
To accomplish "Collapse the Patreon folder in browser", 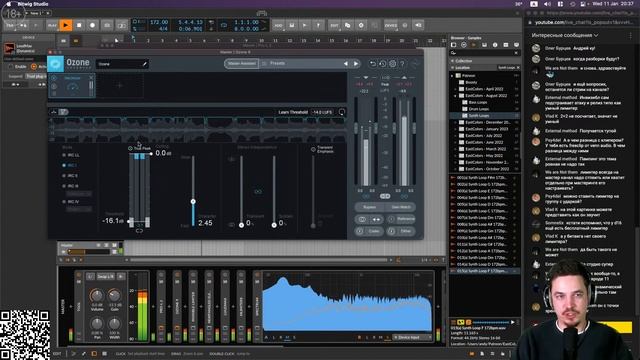I will point(452,76).
